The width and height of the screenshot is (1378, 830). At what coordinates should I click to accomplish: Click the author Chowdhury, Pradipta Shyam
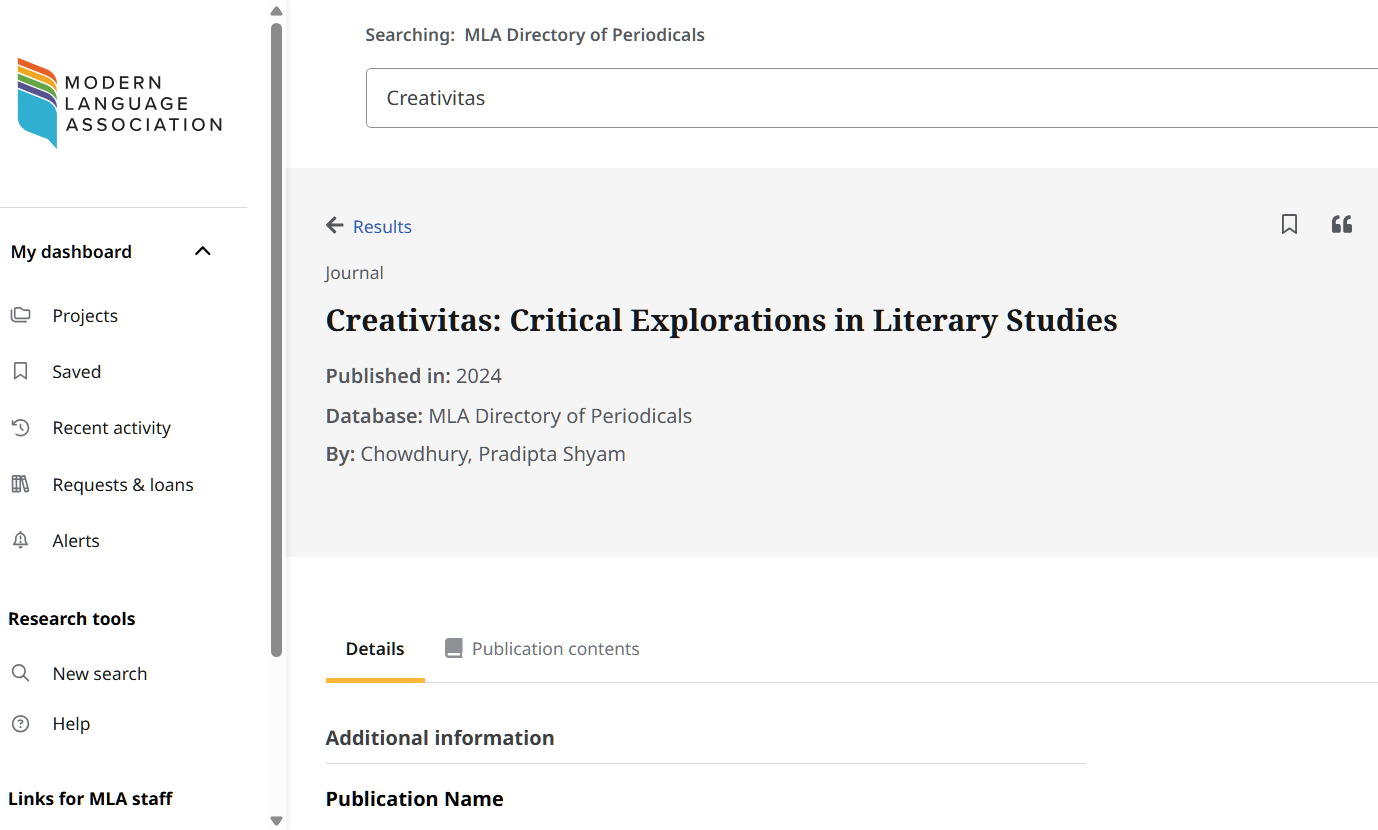493,454
